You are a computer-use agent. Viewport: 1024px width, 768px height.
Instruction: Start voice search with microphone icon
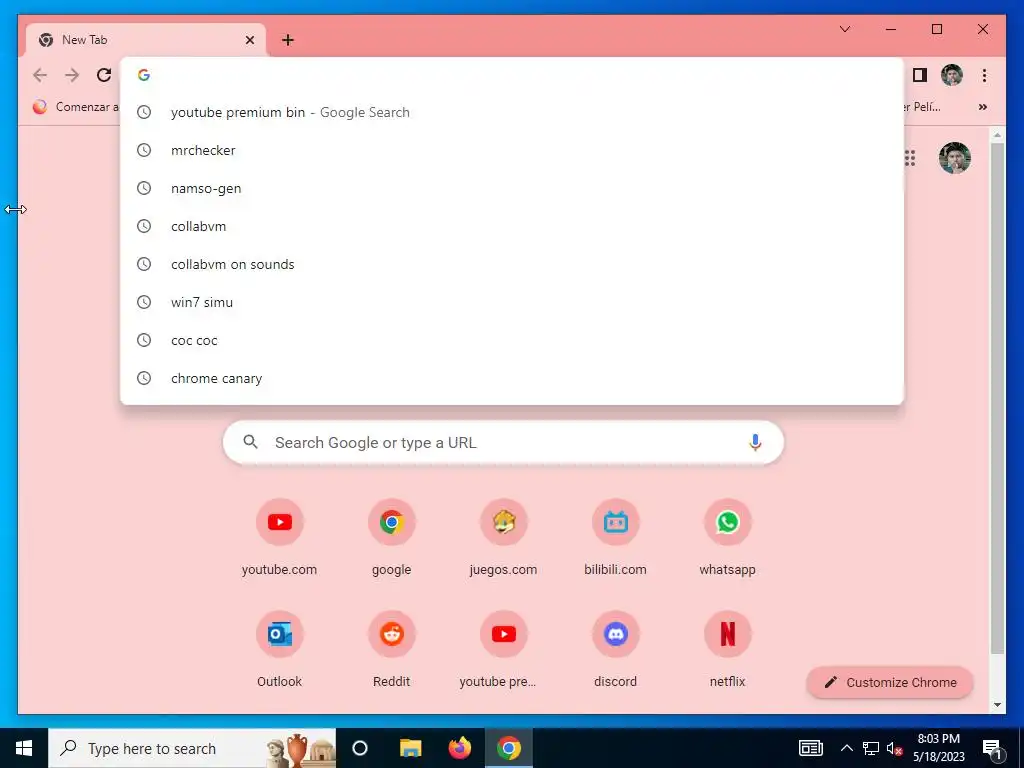[755, 443]
